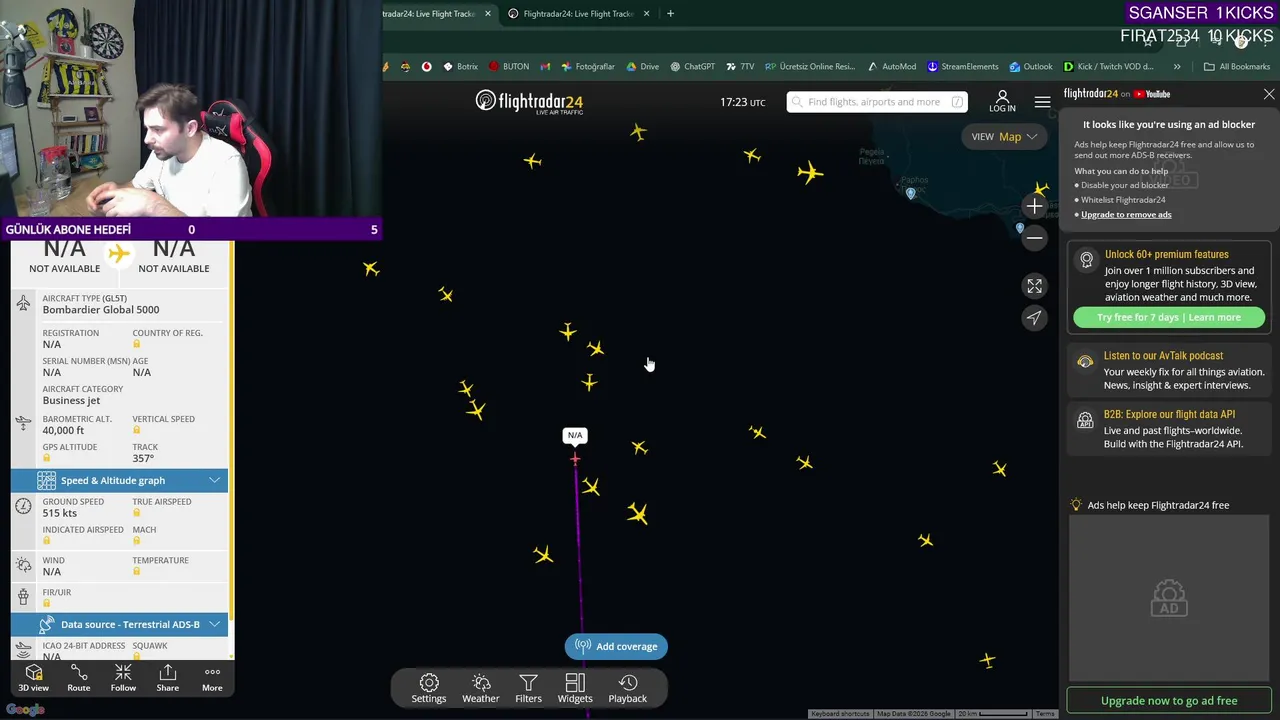1280x720 pixels.
Task: Open the Filters panel
Action: tap(528, 689)
